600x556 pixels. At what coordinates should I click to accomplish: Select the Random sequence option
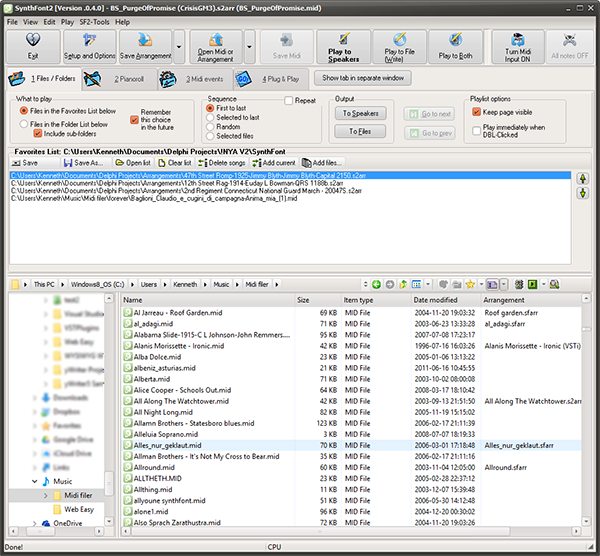pyautogui.click(x=210, y=126)
